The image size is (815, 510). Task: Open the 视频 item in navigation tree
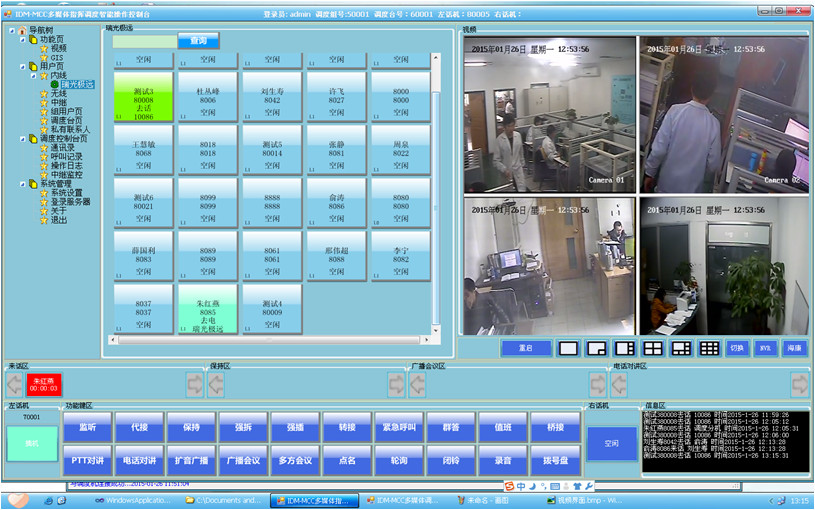pyautogui.click(x=59, y=48)
